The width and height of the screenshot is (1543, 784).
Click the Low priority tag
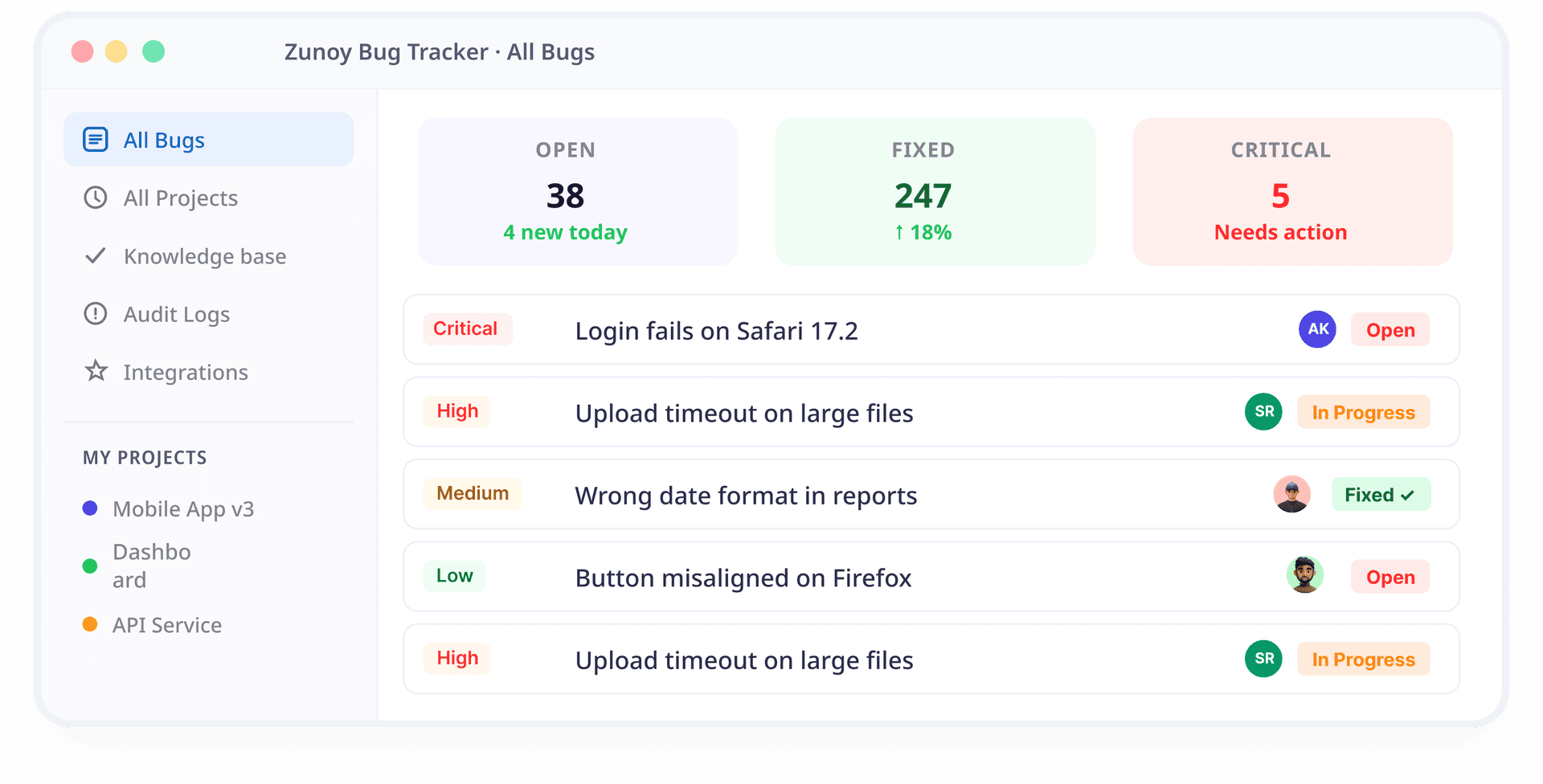tap(455, 576)
